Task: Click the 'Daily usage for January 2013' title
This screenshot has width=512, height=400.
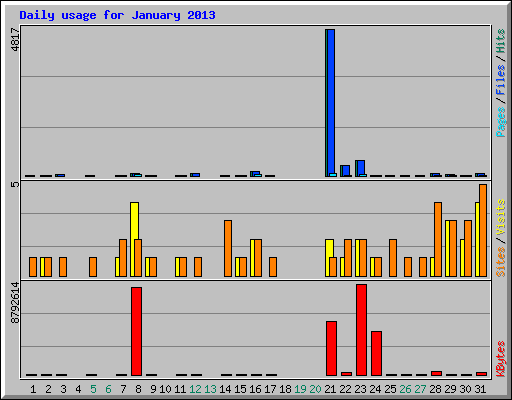Action: pos(117,16)
